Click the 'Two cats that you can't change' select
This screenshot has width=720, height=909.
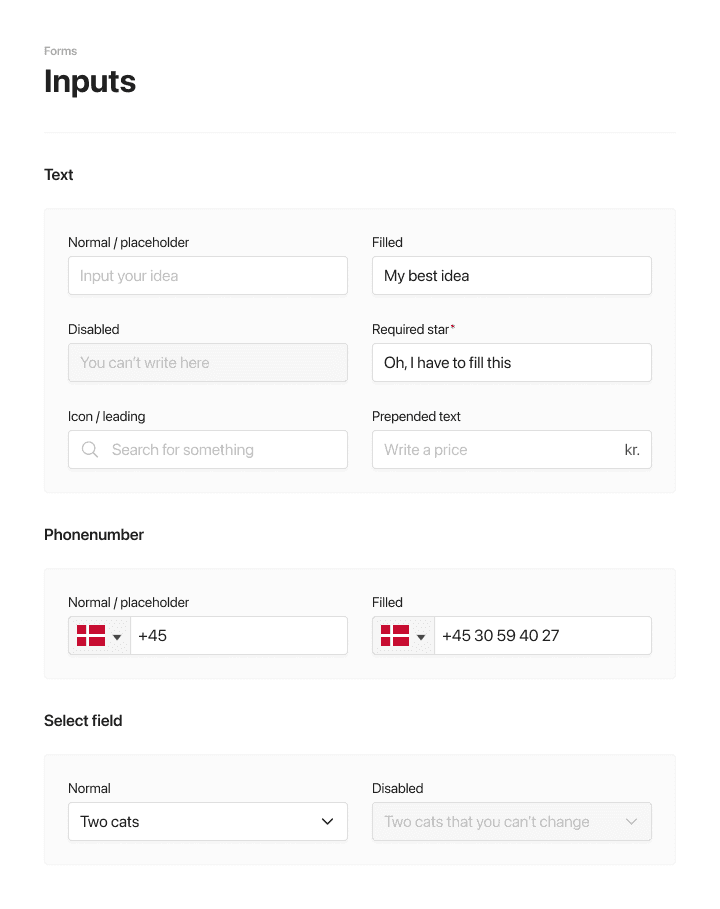point(511,821)
